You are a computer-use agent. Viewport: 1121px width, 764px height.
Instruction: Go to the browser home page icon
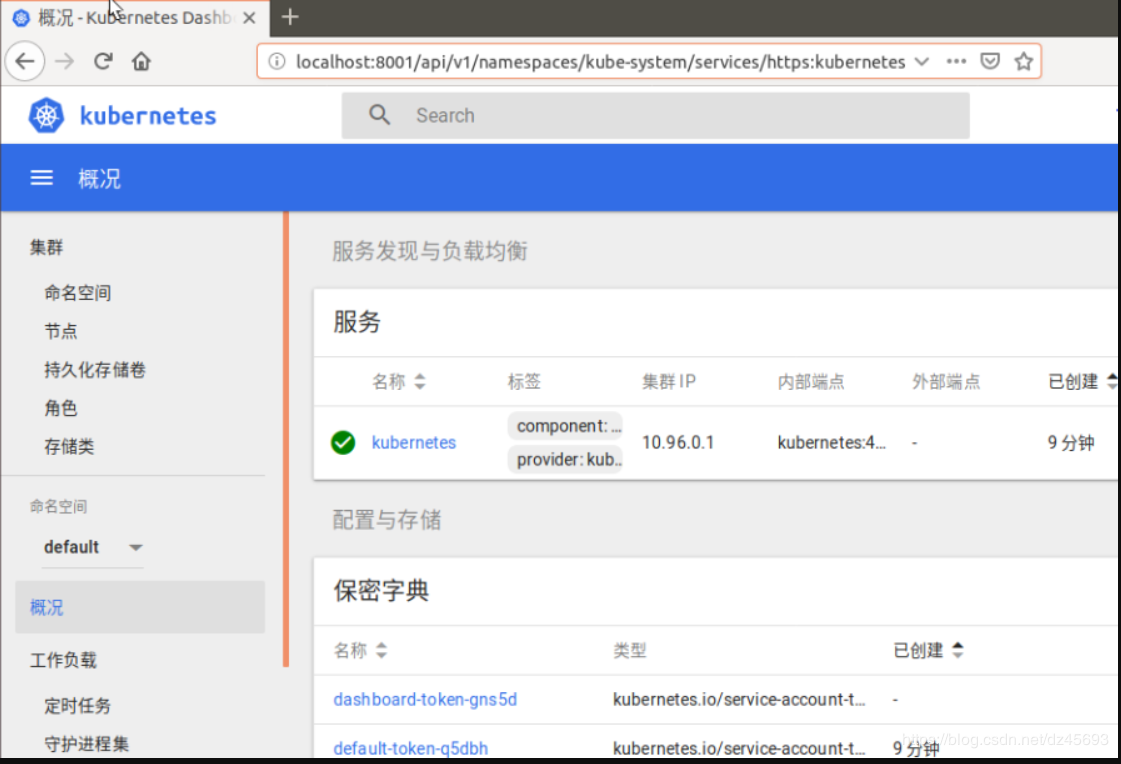(x=142, y=61)
